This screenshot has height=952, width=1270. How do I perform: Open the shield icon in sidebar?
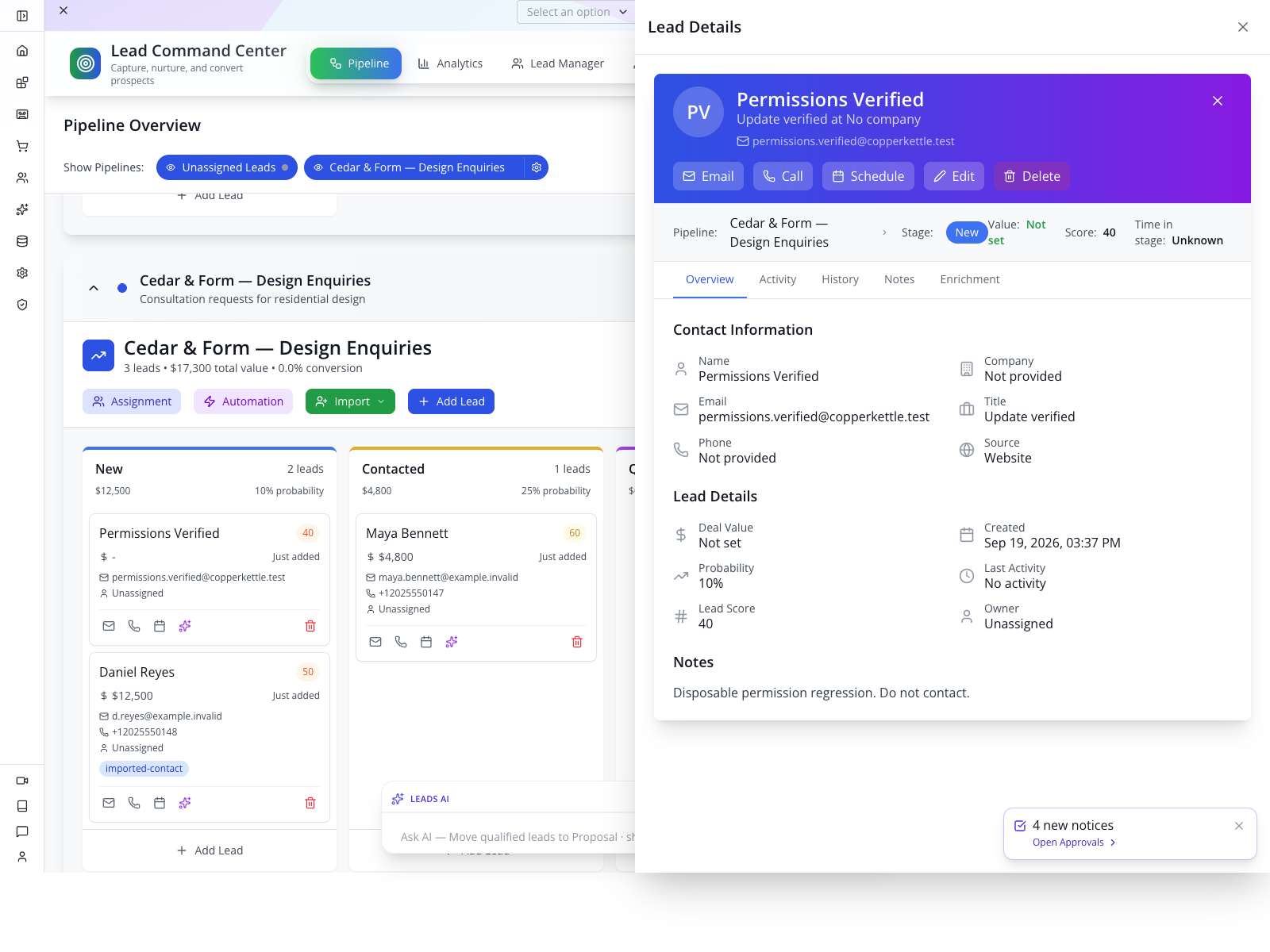22,305
